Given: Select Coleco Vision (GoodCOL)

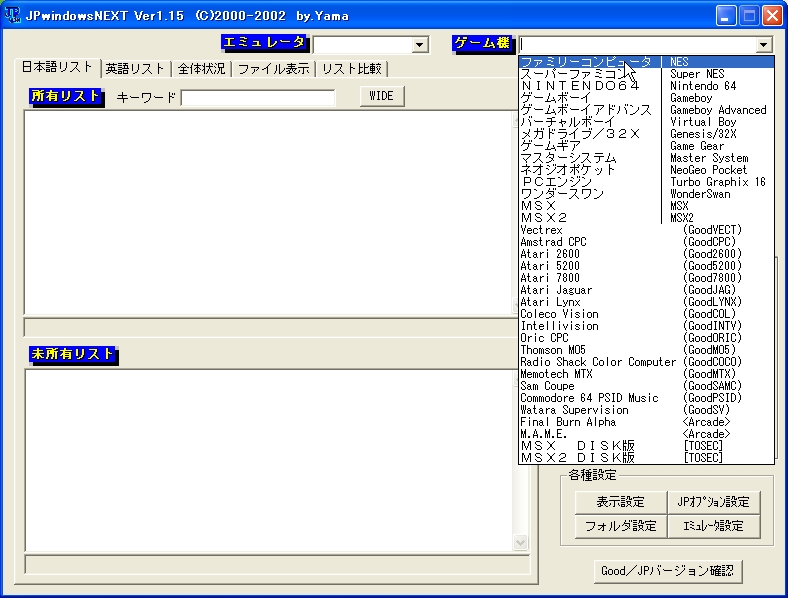Looking at the screenshot, I should coord(646,314).
